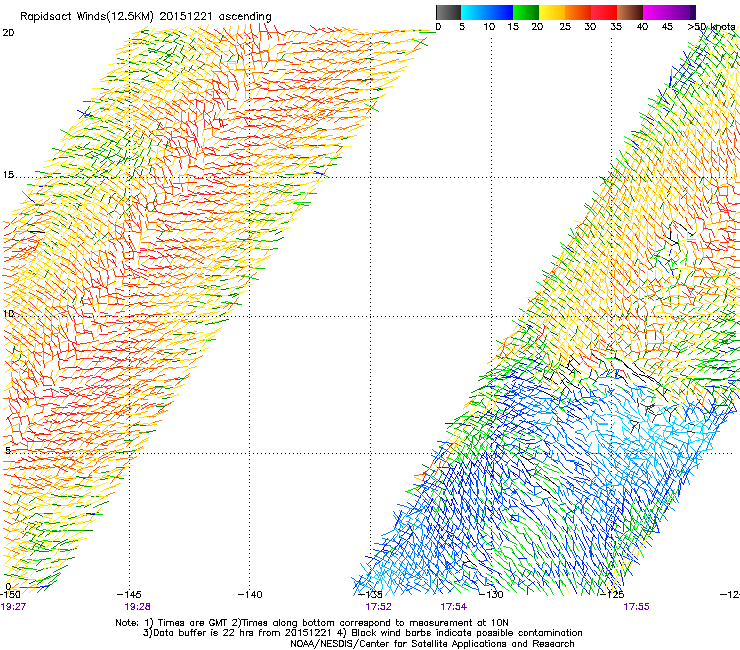This screenshot has height=650, width=740.
Task: Click the gray 0-5 knots legend segment
Action: (448, 12)
